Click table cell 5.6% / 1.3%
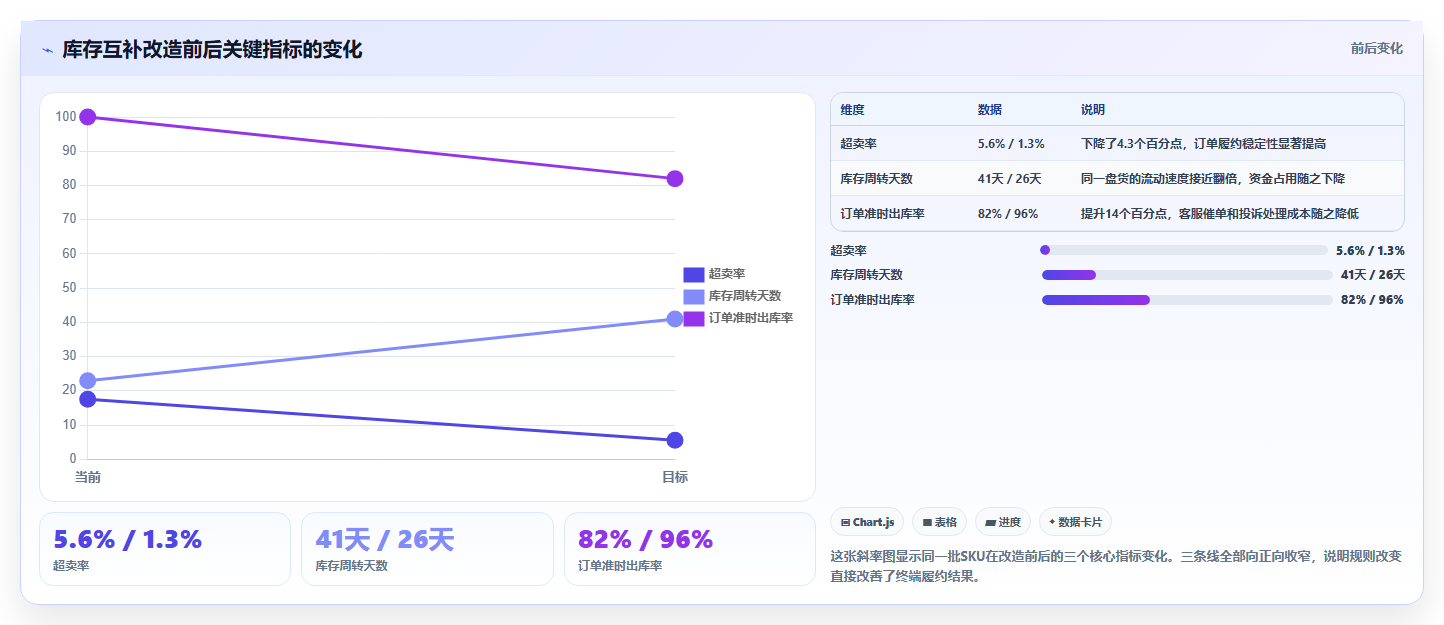 coord(1011,144)
